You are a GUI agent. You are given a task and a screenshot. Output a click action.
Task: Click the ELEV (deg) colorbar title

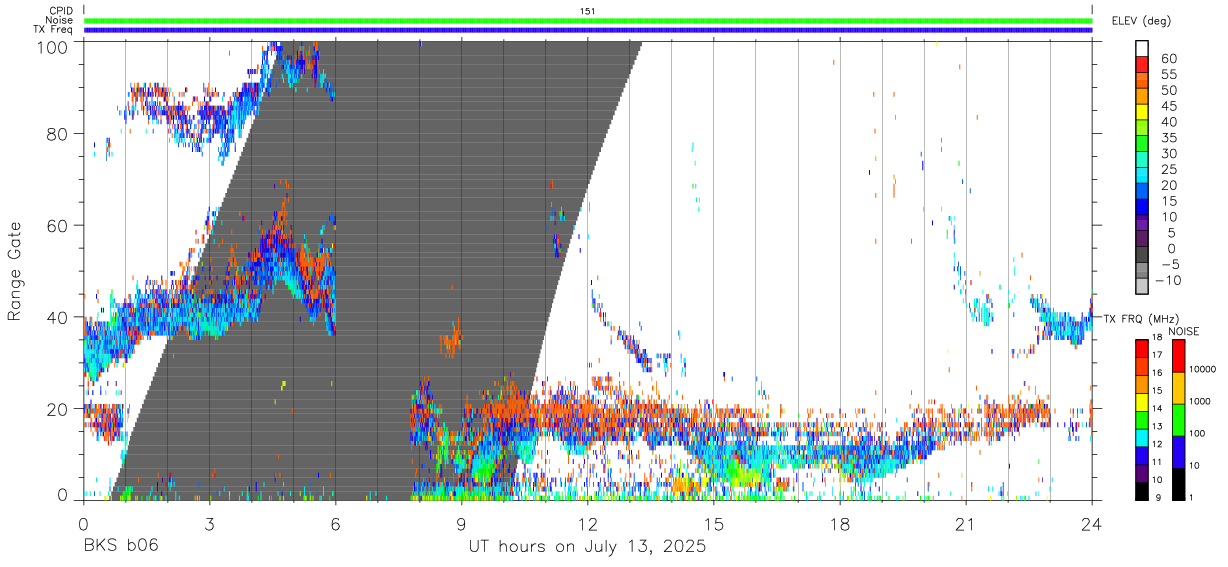pyautogui.click(x=1142, y=21)
